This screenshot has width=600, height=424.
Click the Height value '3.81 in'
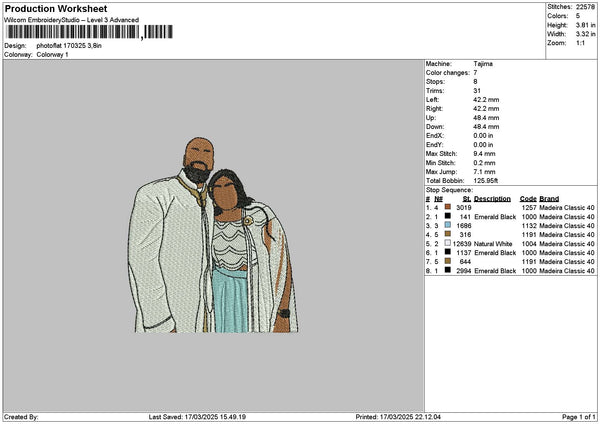coord(585,25)
